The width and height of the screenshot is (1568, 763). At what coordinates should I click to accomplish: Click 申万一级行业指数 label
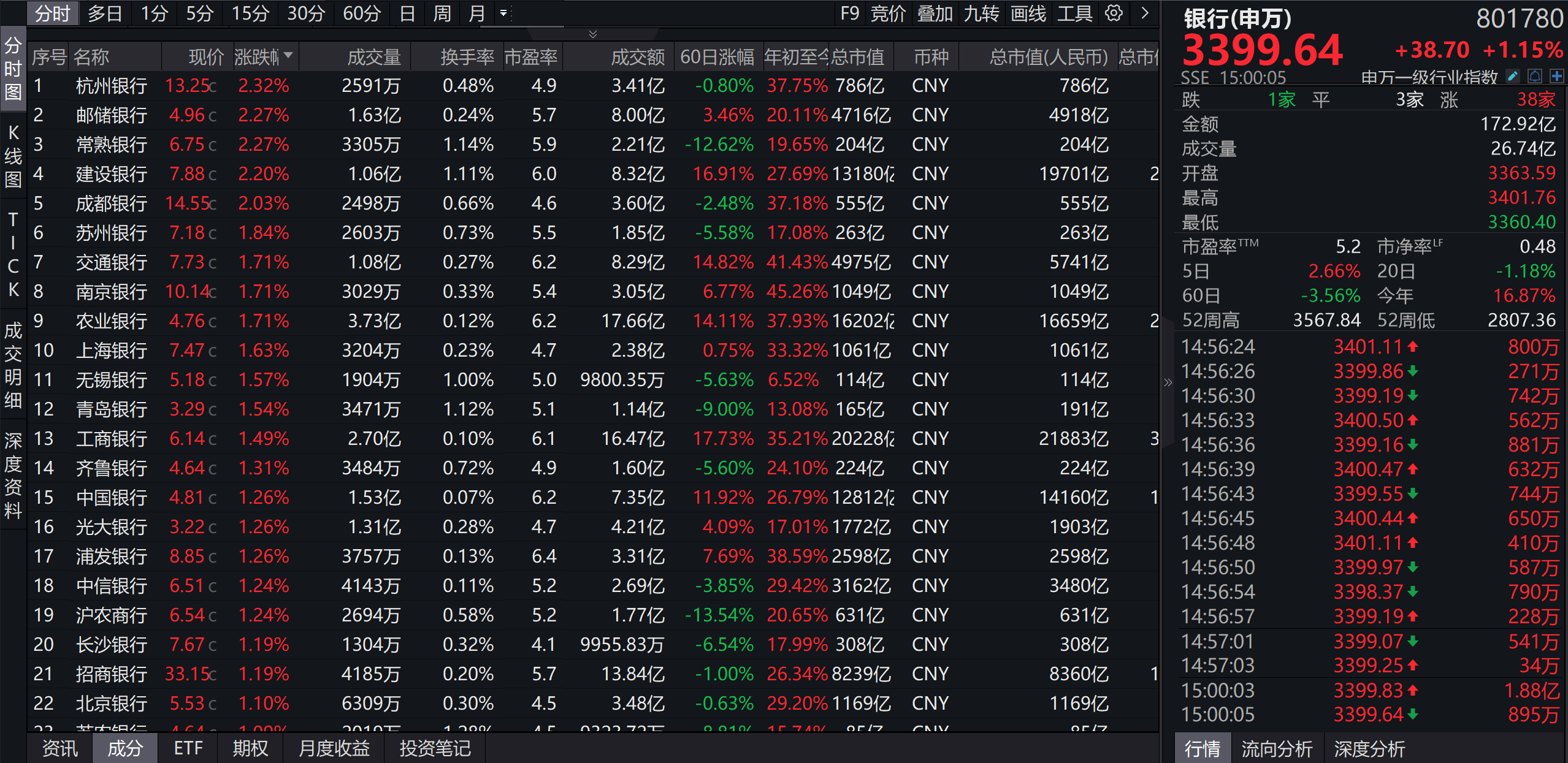1429,77
